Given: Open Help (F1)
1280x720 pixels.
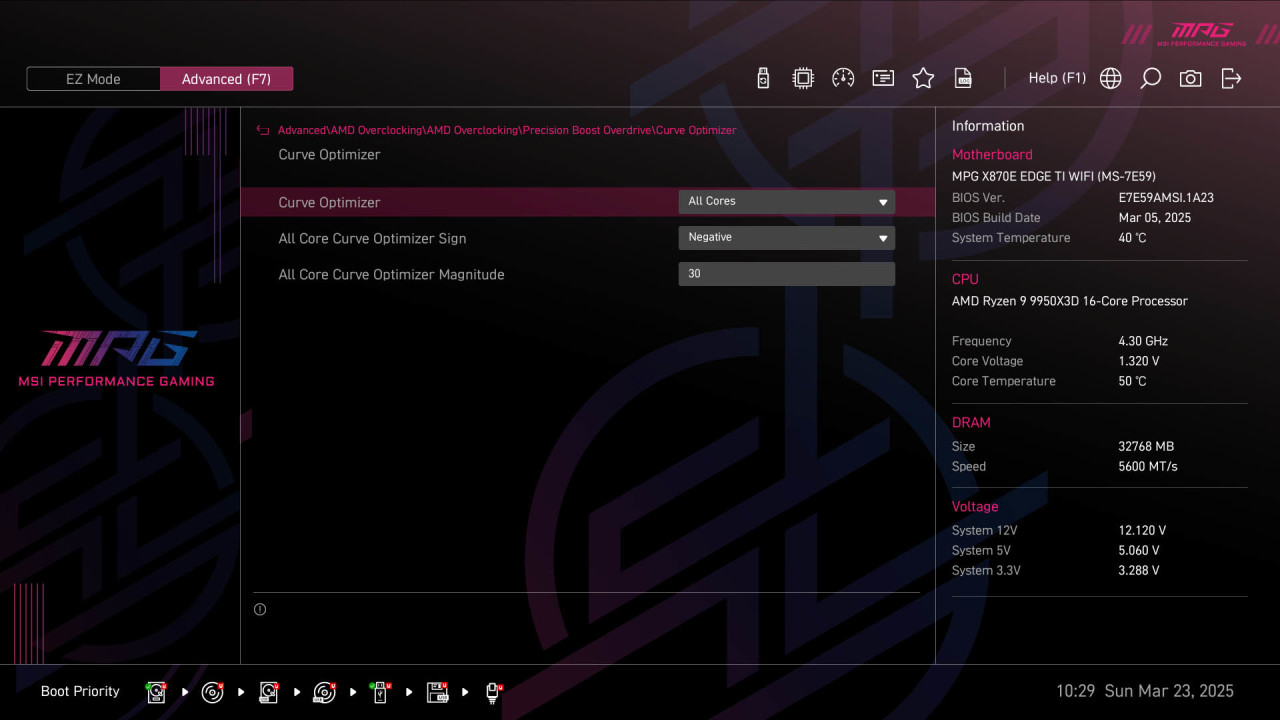Looking at the screenshot, I should (1057, 78).
